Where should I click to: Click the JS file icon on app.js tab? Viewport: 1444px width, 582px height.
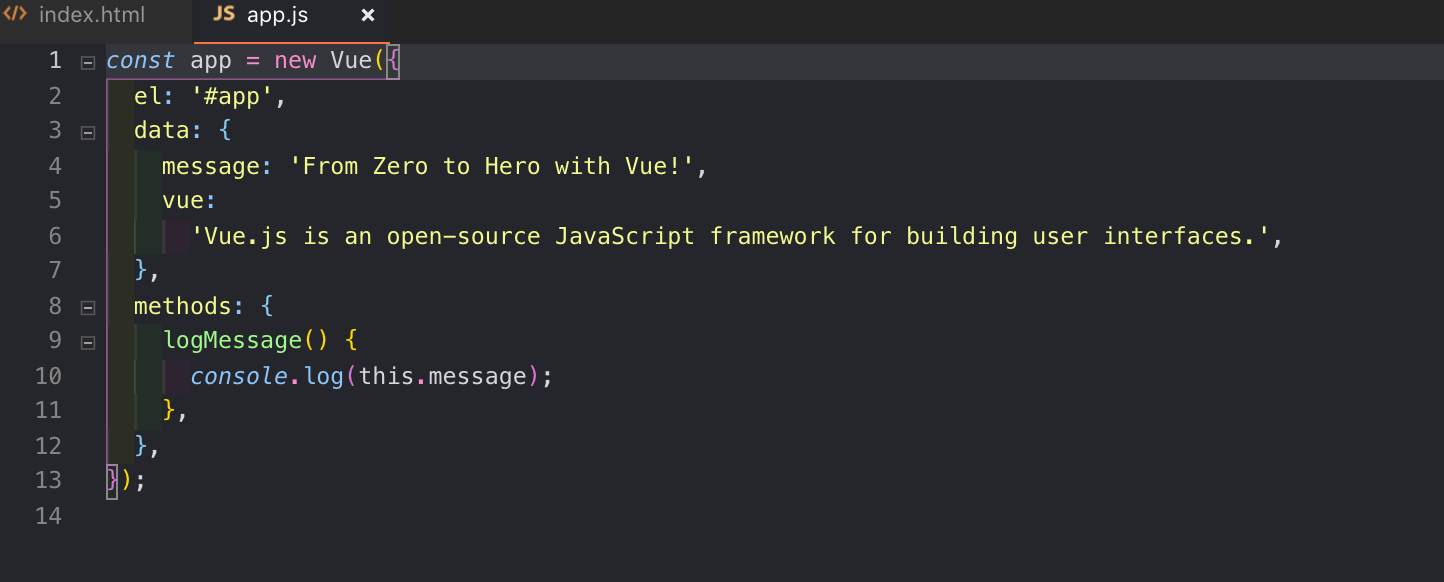(x=224, y=14)
